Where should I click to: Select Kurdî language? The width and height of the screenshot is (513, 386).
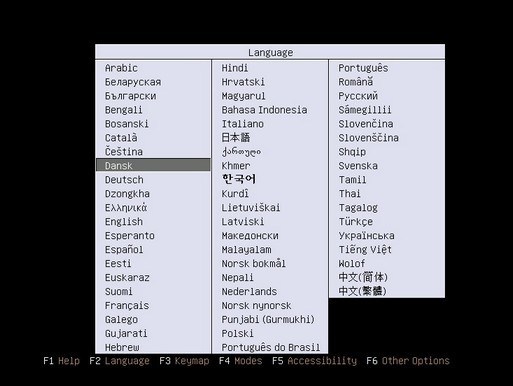point(235,194)
